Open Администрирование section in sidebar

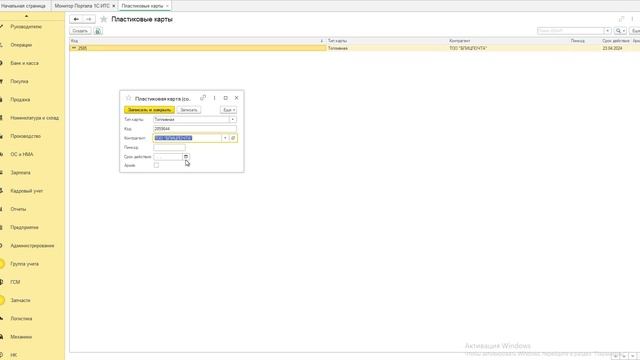pyautogui.click(x=32, y=246)
